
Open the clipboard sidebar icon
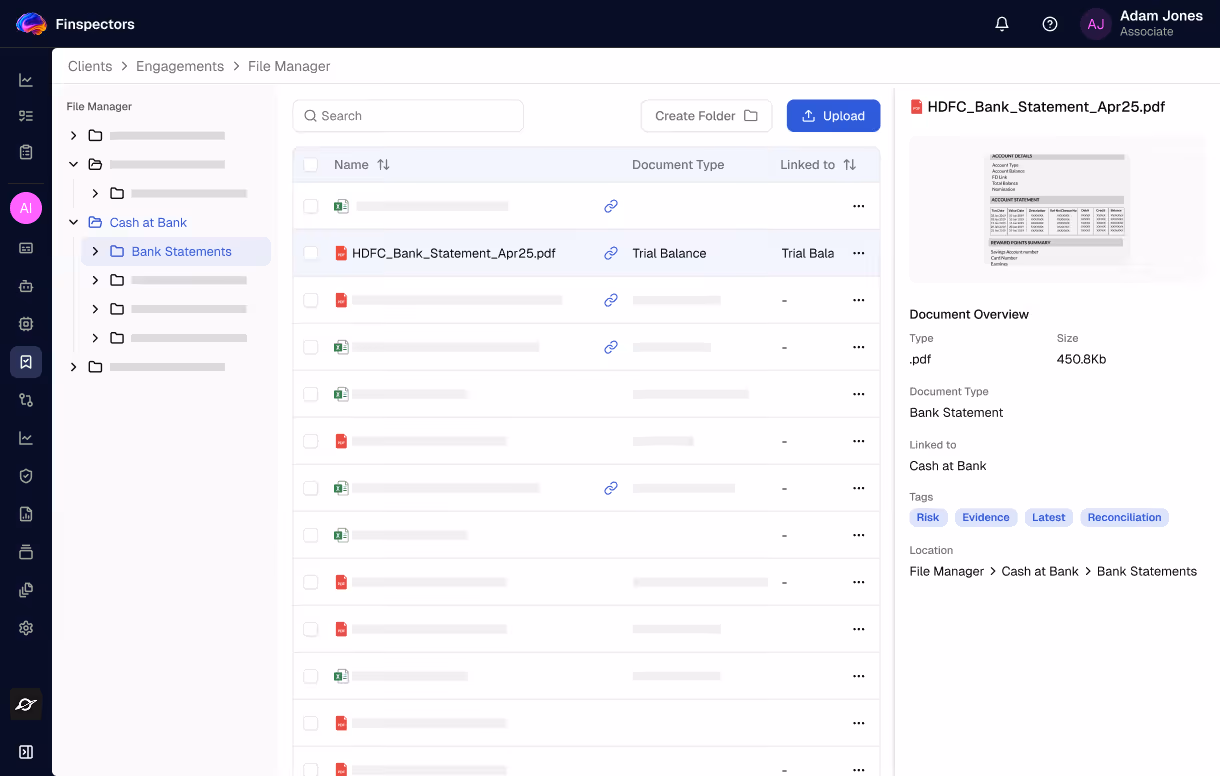tap(26, 152)
